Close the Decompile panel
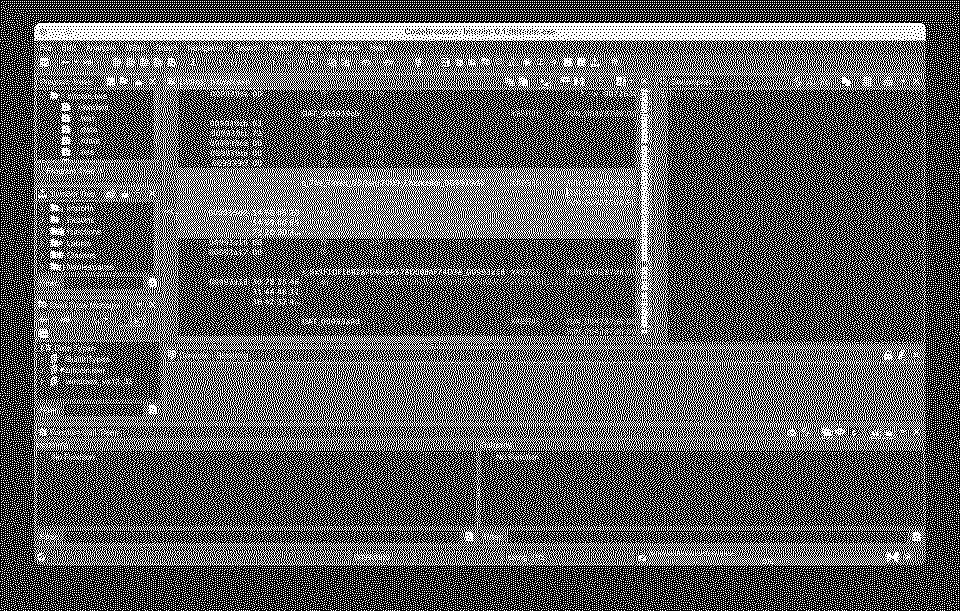 click(917, 81)
